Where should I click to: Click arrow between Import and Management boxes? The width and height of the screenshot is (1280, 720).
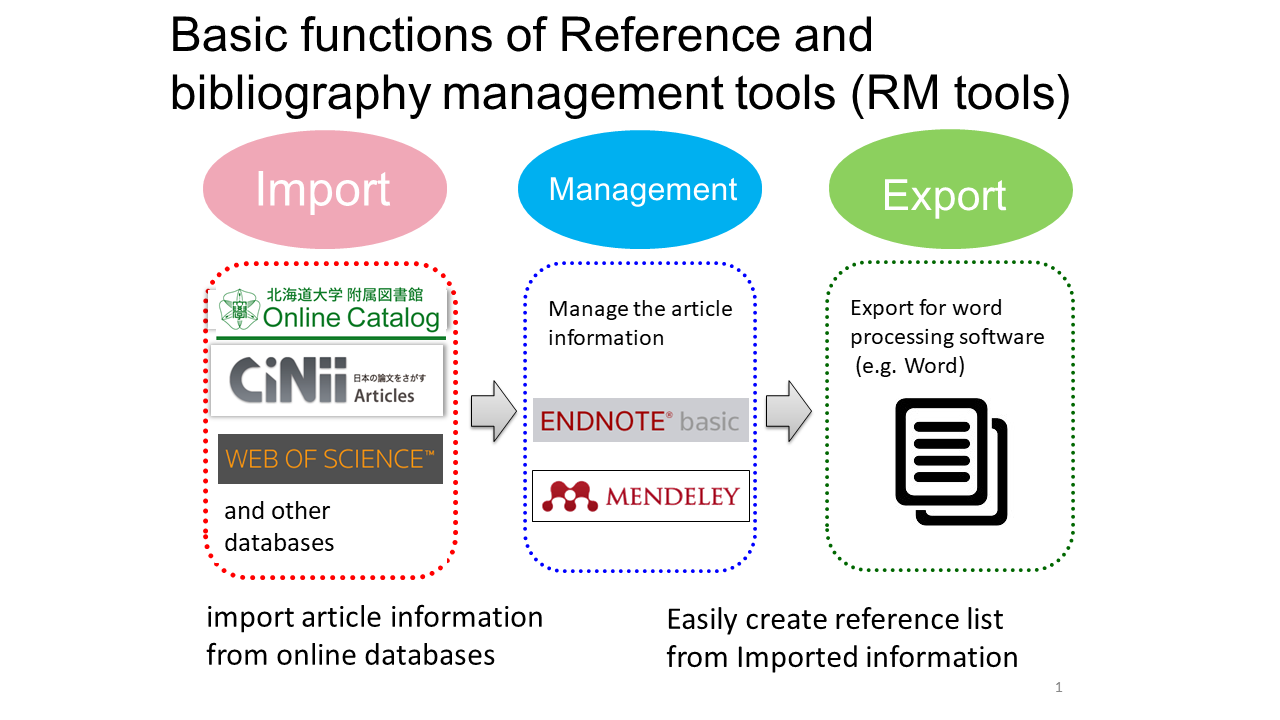tap(492, 410)
